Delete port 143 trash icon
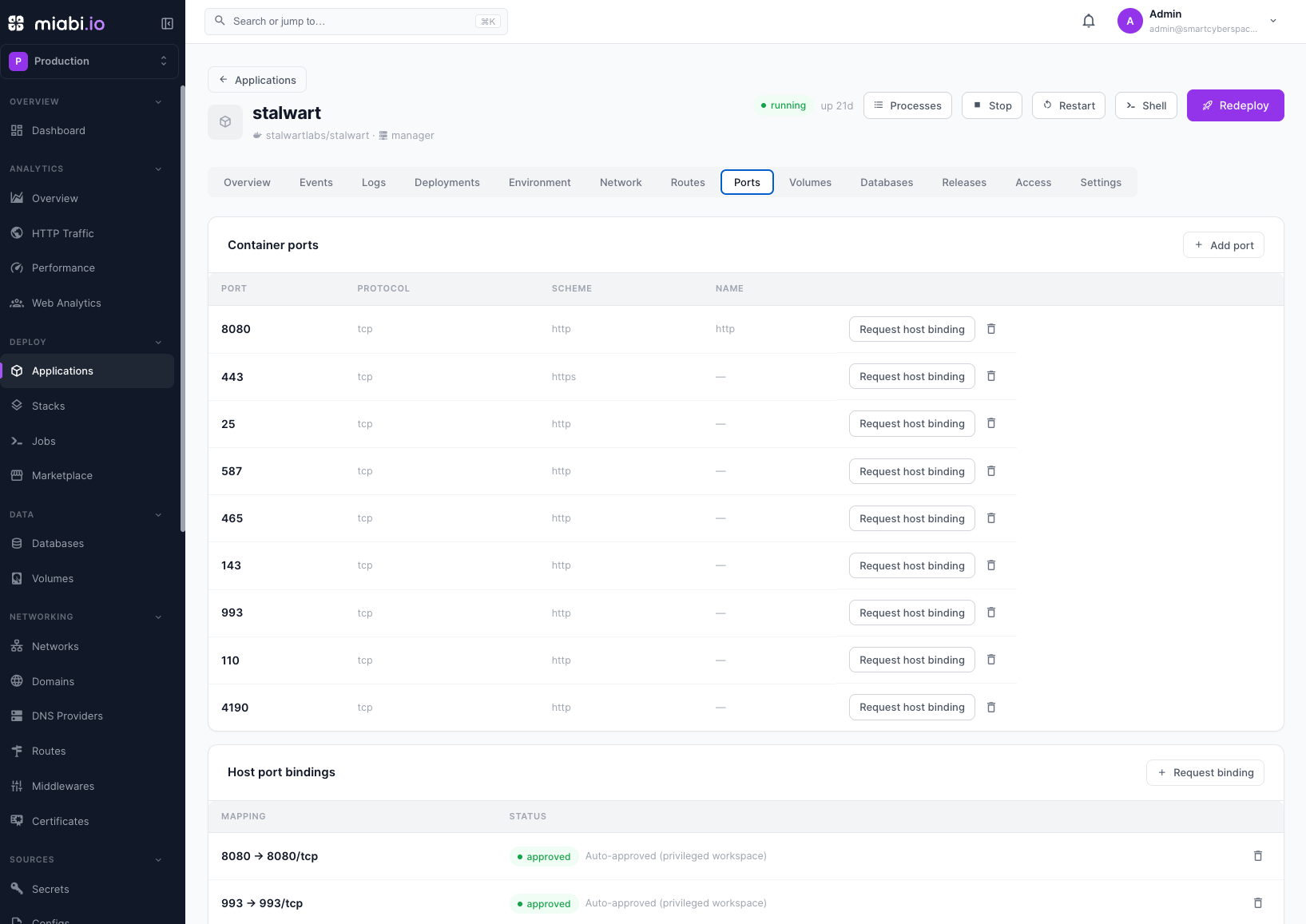 tap(991, 565)
